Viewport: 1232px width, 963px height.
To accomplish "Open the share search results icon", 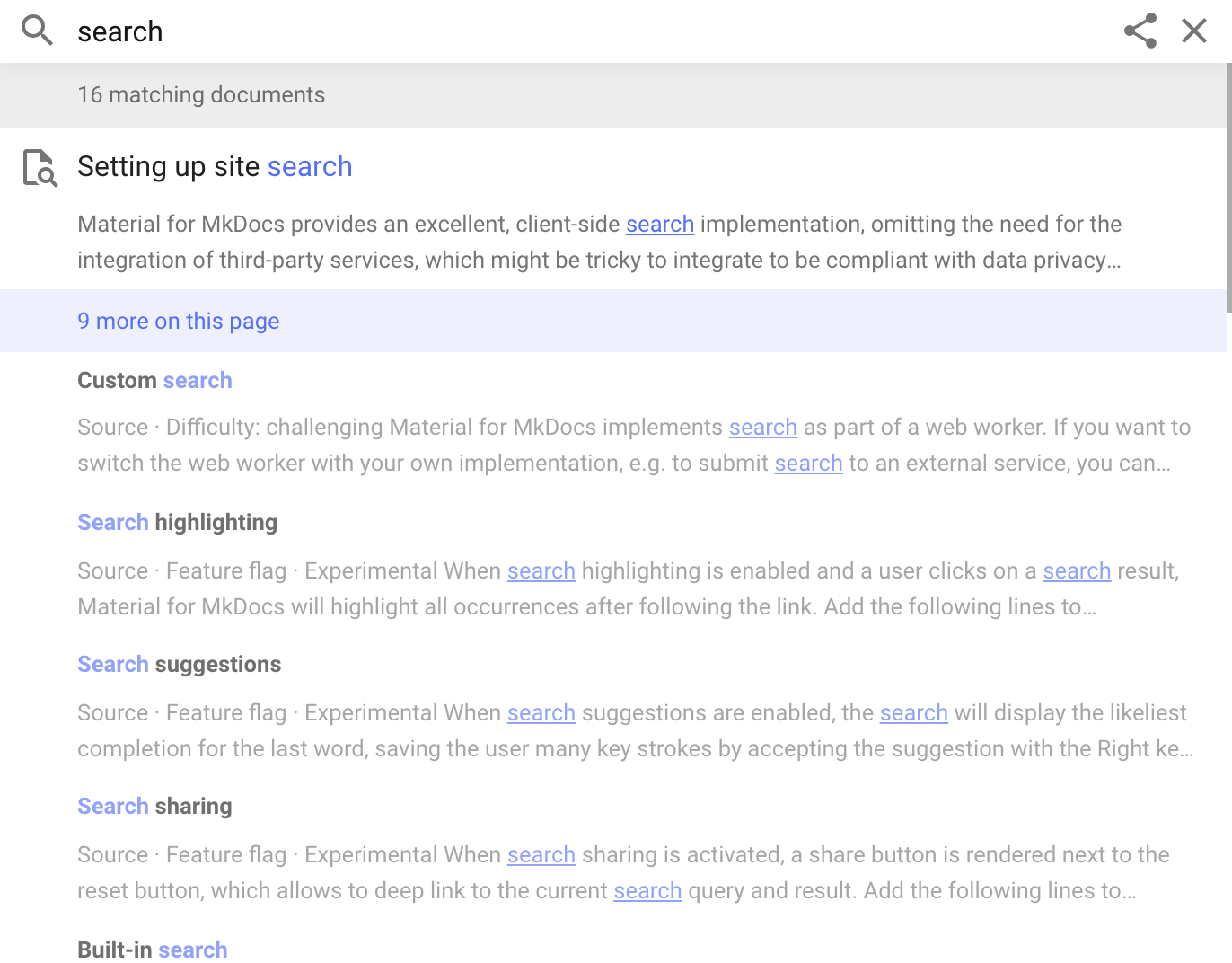I will 1139,31.
